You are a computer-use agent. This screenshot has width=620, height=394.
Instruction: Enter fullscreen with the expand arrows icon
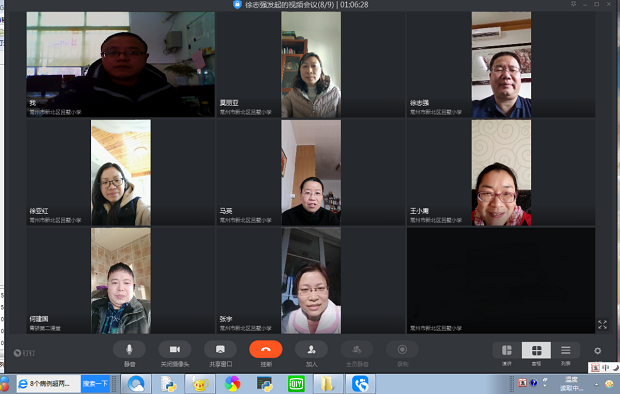click(x=602, y=325)
